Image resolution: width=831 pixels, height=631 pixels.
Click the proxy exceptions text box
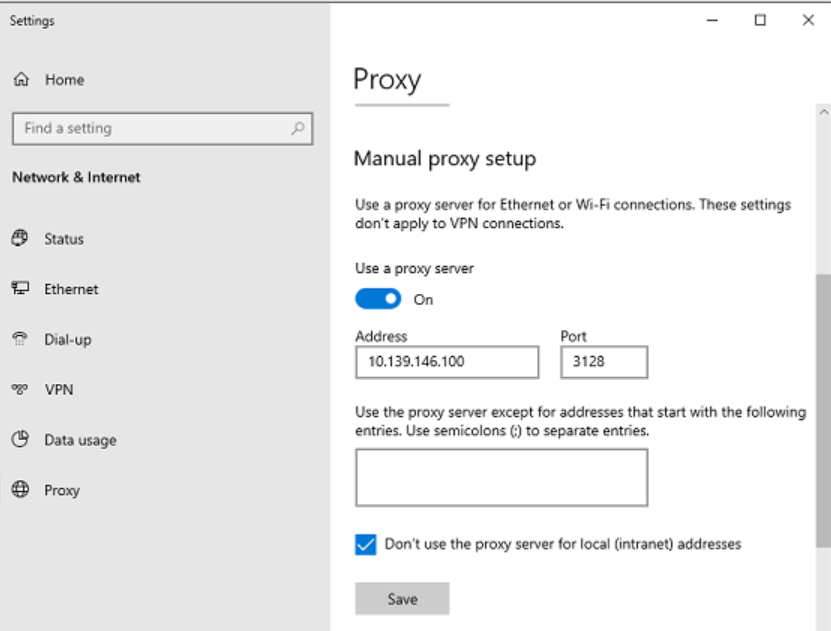(x=501, y=478)
